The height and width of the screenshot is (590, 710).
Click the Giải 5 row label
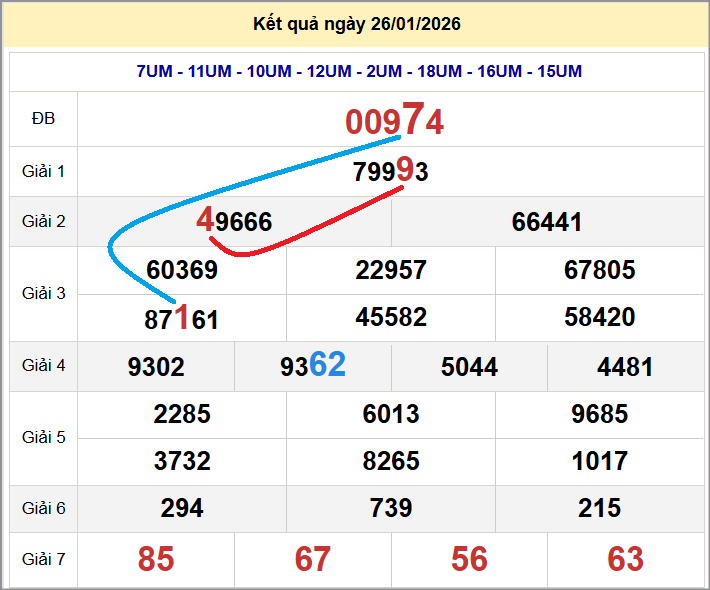43,437
